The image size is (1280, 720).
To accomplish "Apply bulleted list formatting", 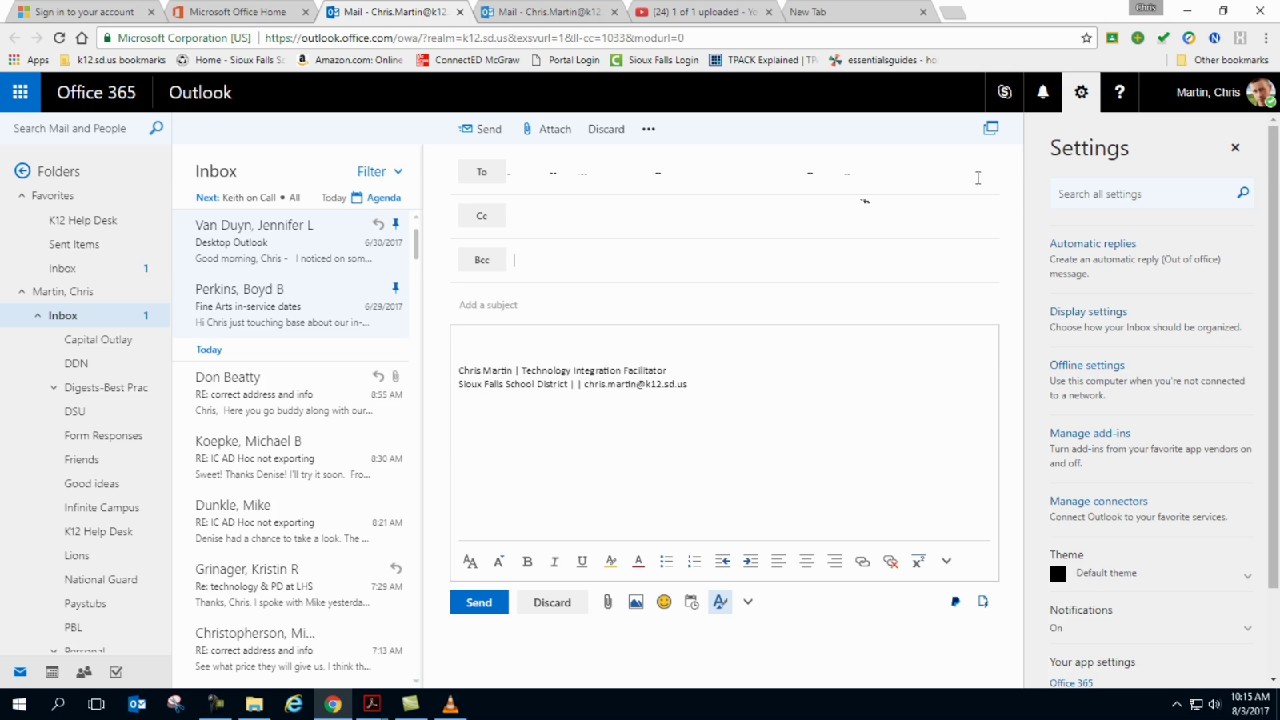I will pyautogui.click(x=666, y=561).
